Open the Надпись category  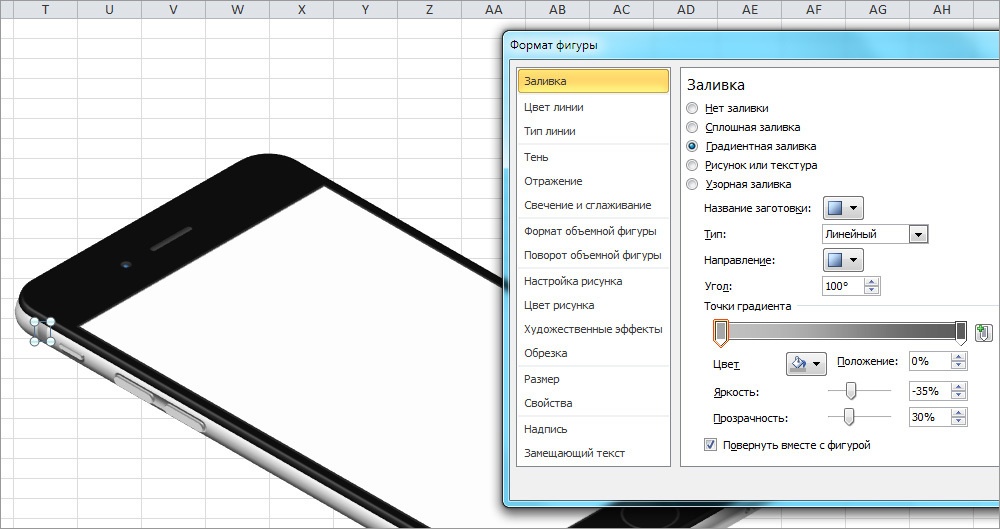(x=545, y=429)
